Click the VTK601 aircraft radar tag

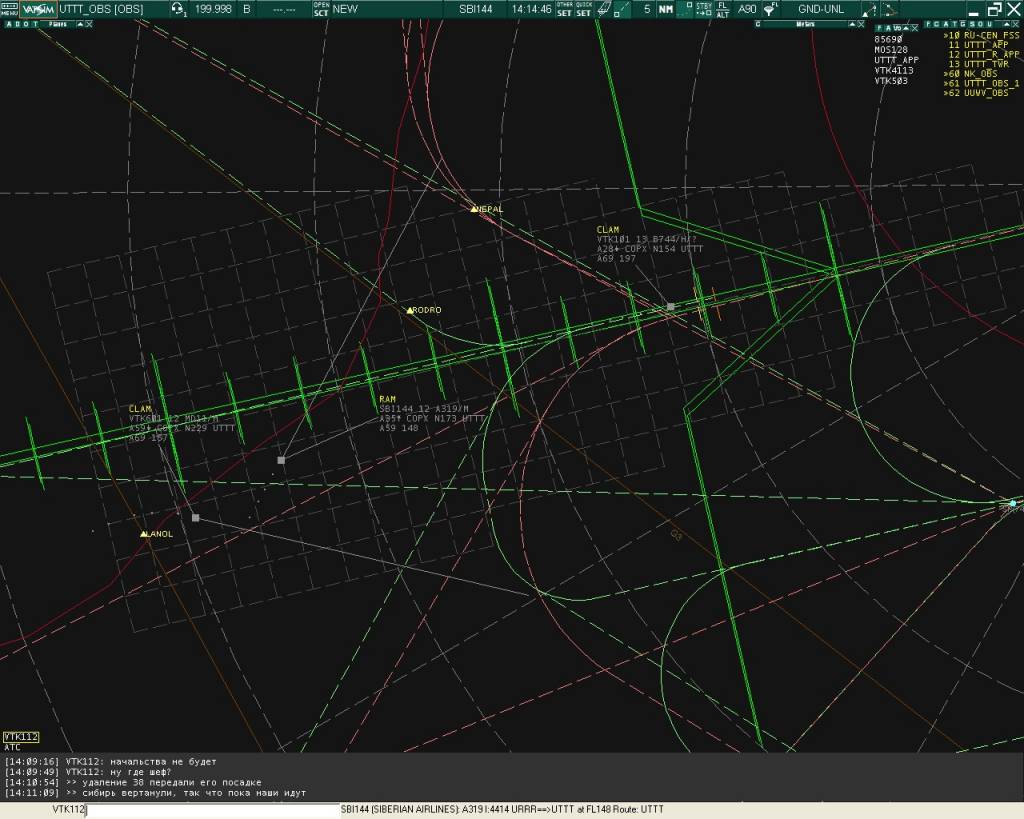[x=182, y=423]
